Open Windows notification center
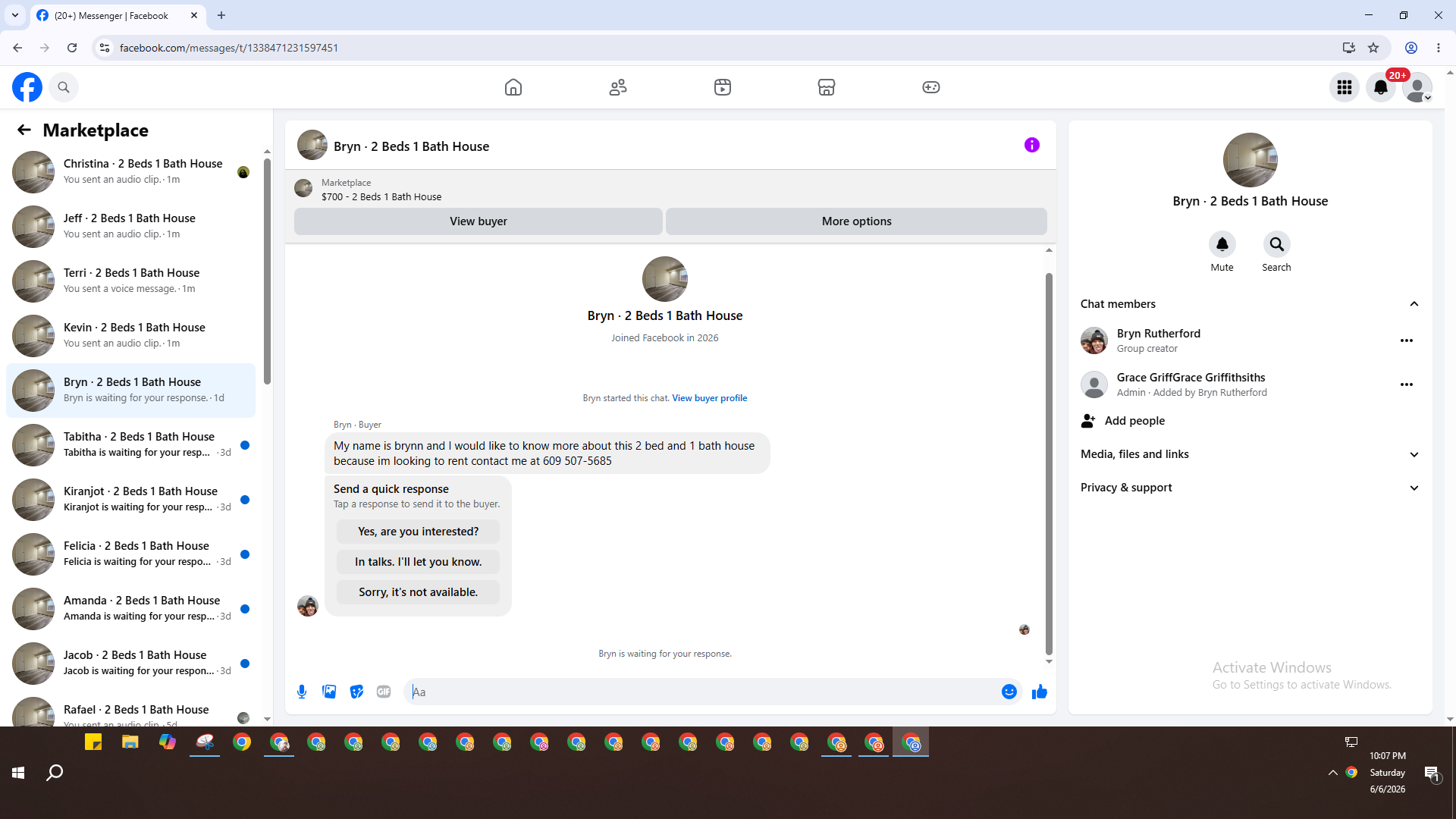1456x819 pixels. pos(1432,773)
